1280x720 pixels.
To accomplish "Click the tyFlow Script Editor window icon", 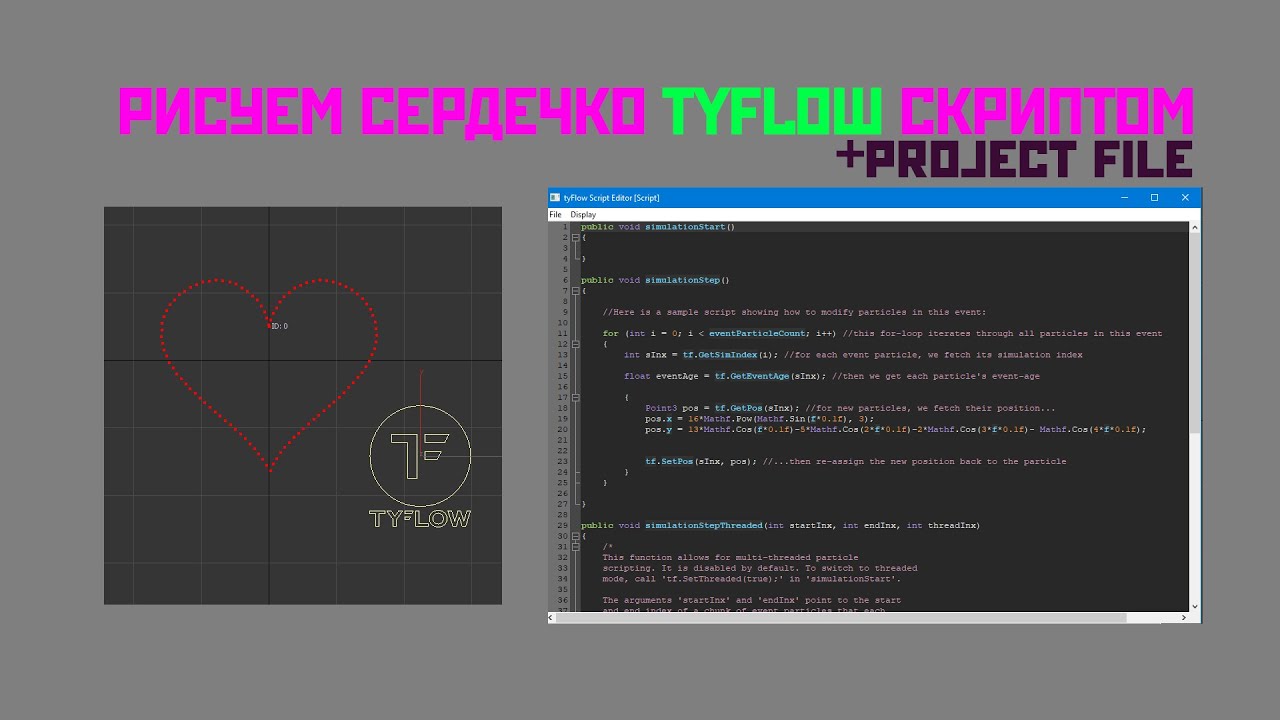I will tap(555, 198).
